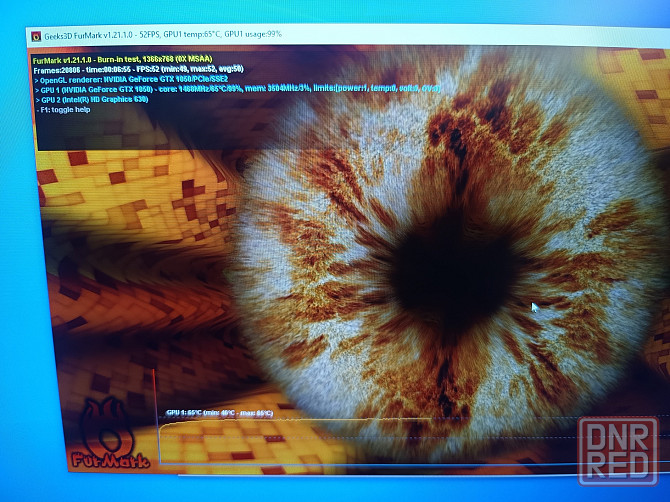Click the white mouse cursor on the eye
Screen dimensions: 670x502
tap(534, 308)
